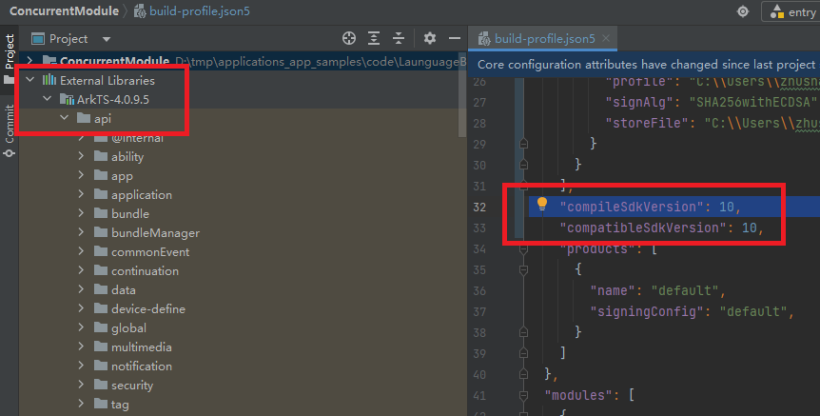Expand the application folder
Viewport: 820px width, 416px height.
(81, 194)
